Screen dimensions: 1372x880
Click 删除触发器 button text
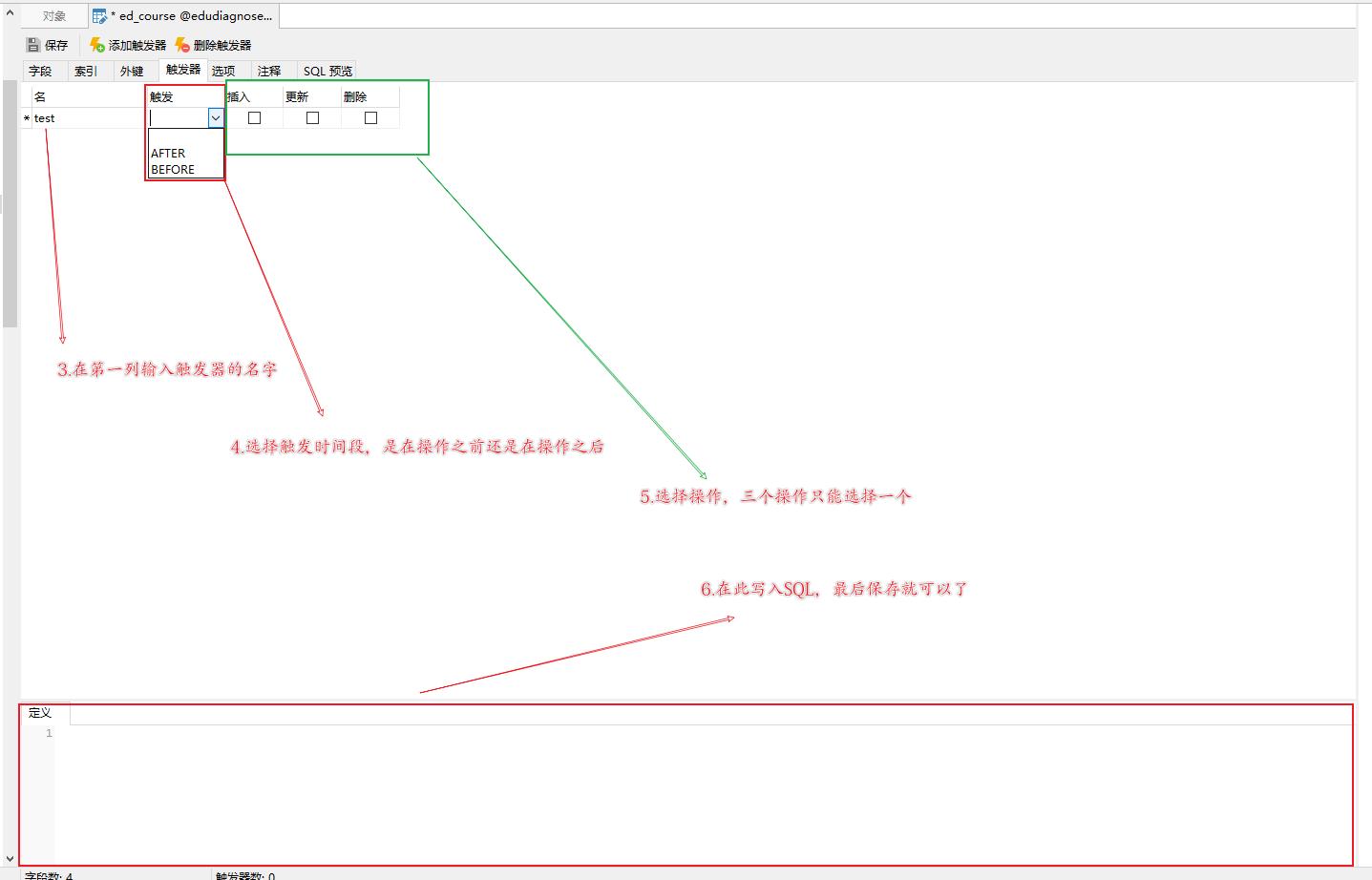[x=222, y=45]
